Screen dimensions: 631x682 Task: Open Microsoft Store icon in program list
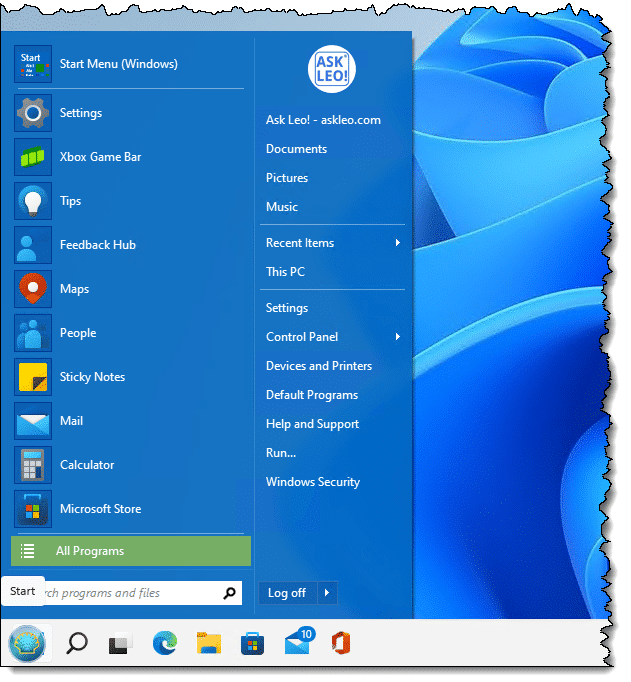pos(33,509)
